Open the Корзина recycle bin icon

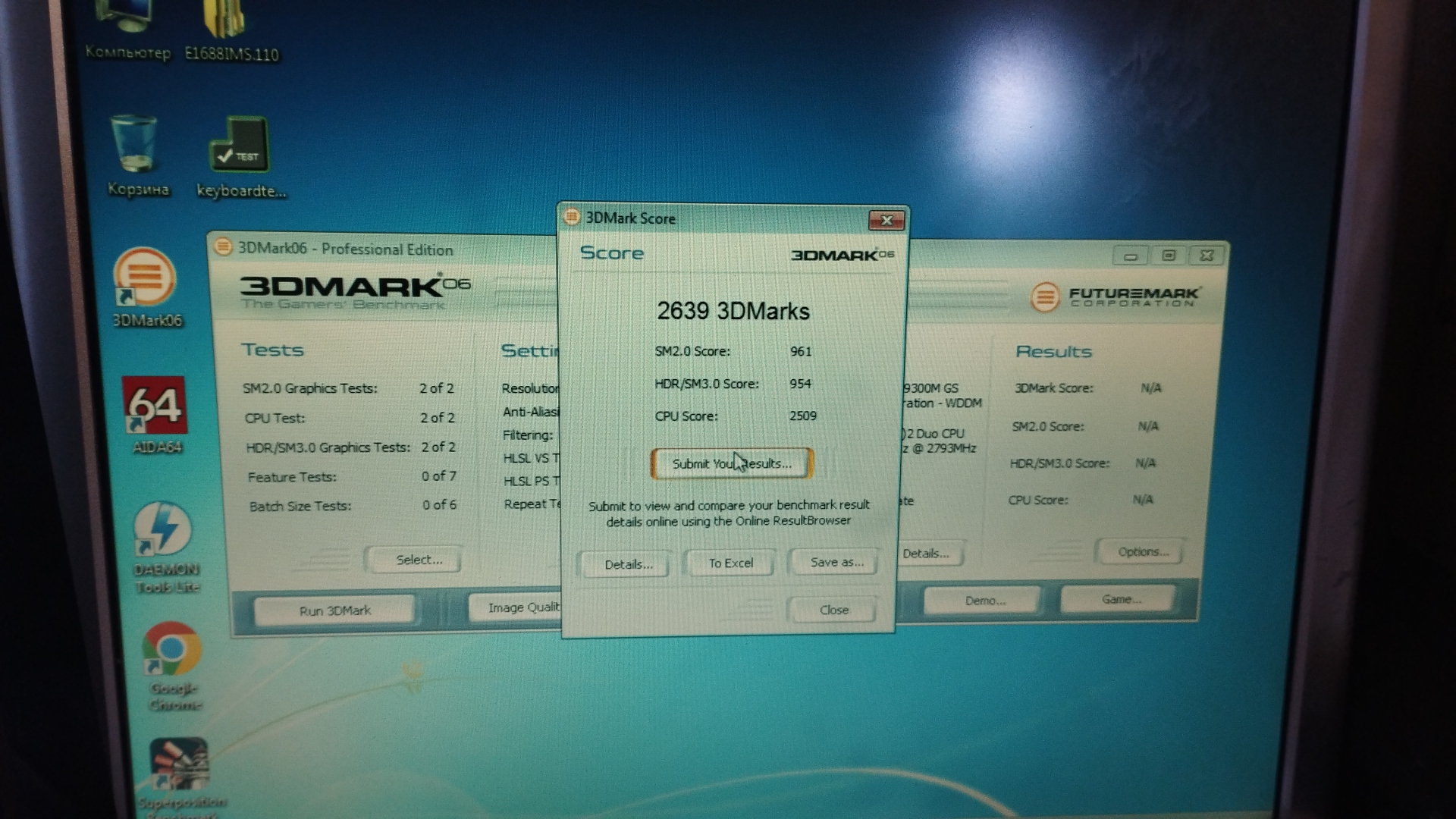[x=137, y=156]
